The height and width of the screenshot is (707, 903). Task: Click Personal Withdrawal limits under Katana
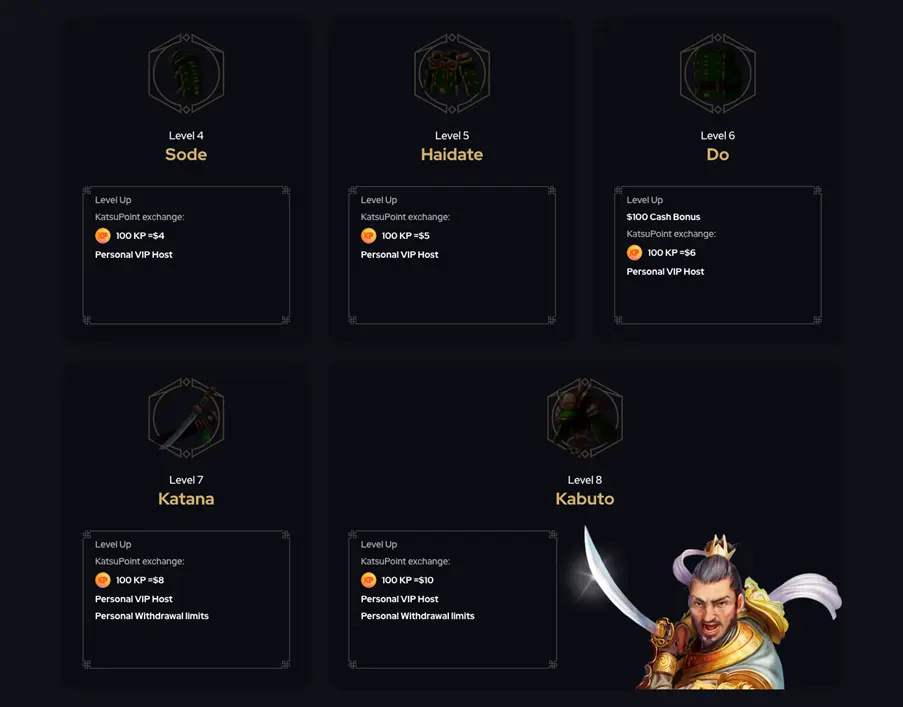[152, 616]
